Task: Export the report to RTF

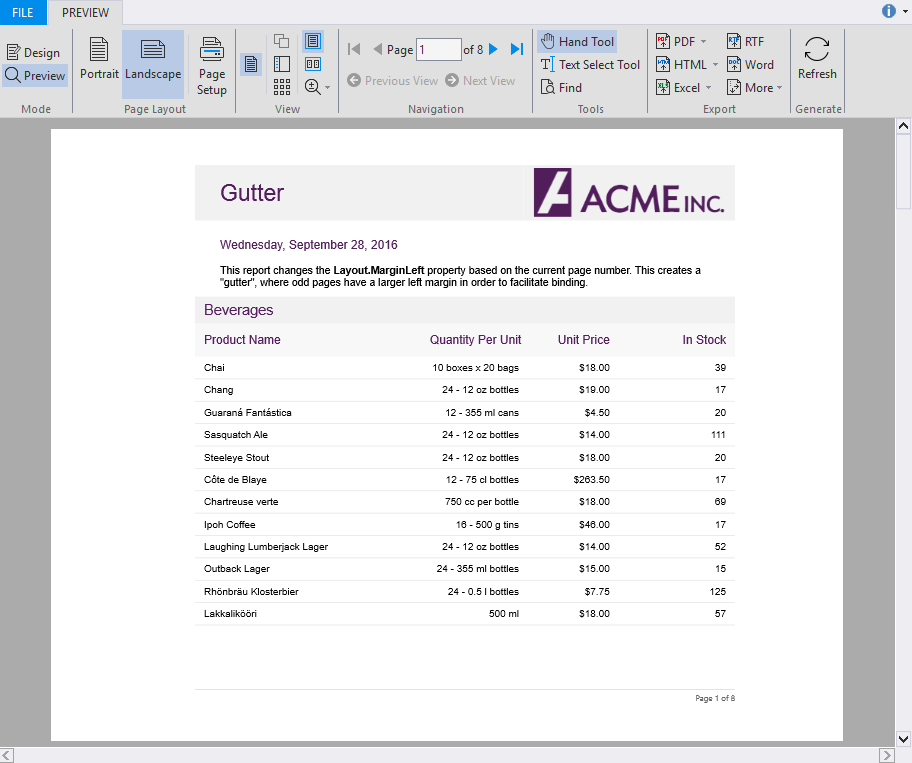Action: tap(745, 41)
